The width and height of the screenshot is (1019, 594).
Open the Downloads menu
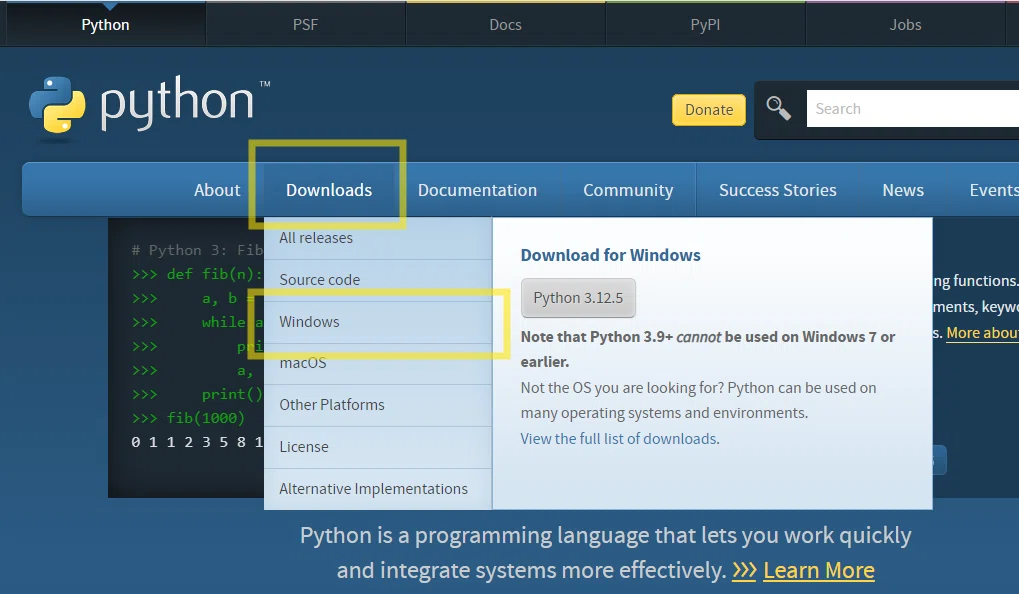[329, 190]
